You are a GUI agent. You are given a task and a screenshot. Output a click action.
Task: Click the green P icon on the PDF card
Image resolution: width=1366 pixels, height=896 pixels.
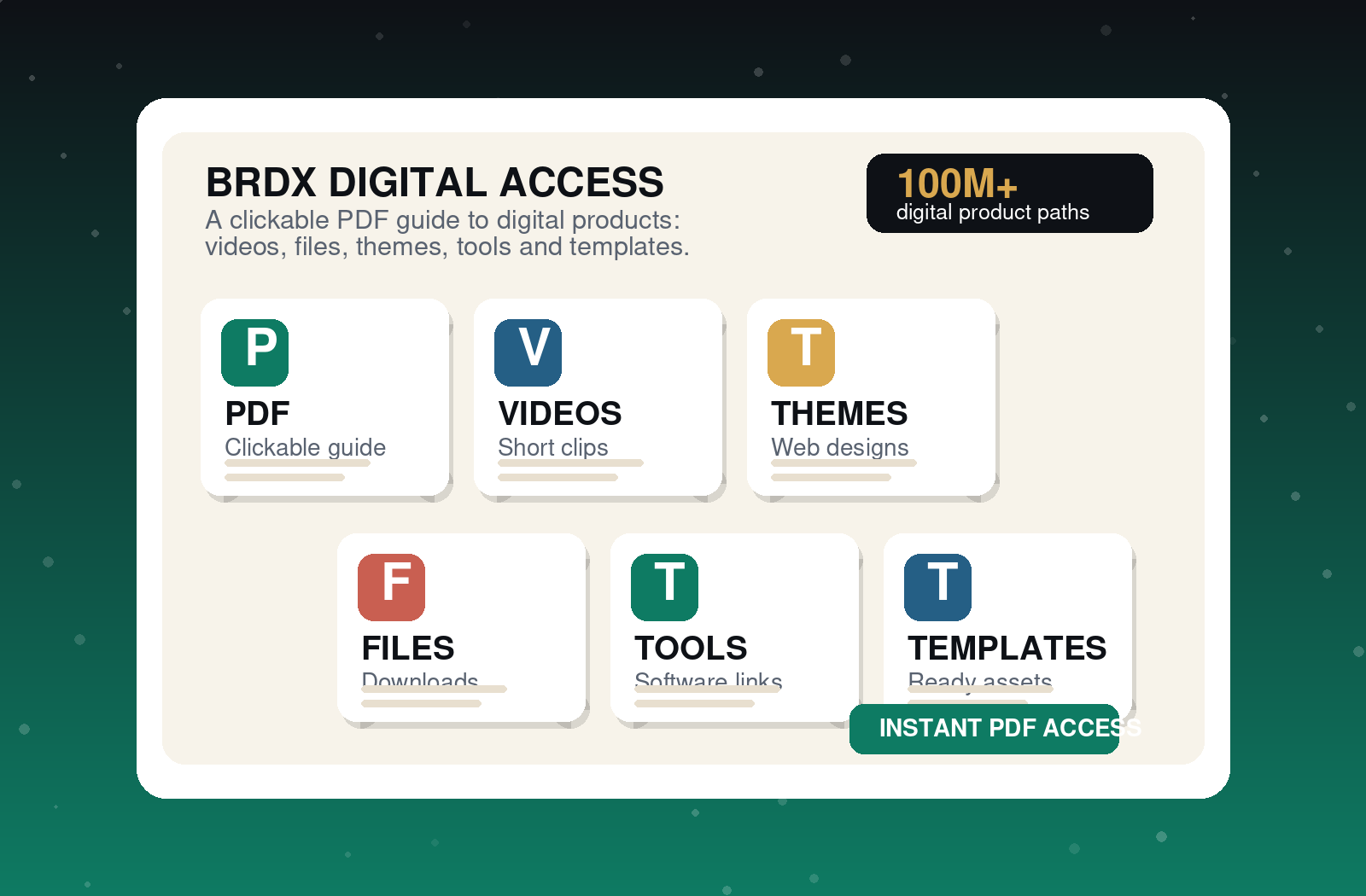(x=254, y=352)
